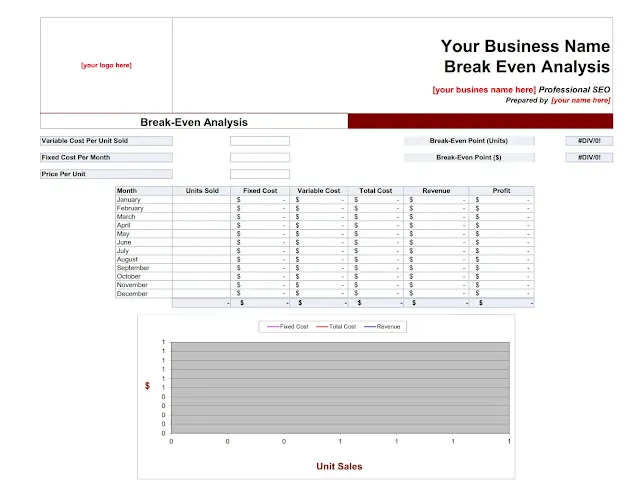Select the Break-Even Point ($) #DIV/0! result cell
The width and height of the screenshot is (640, 494).
click(589, 157)
